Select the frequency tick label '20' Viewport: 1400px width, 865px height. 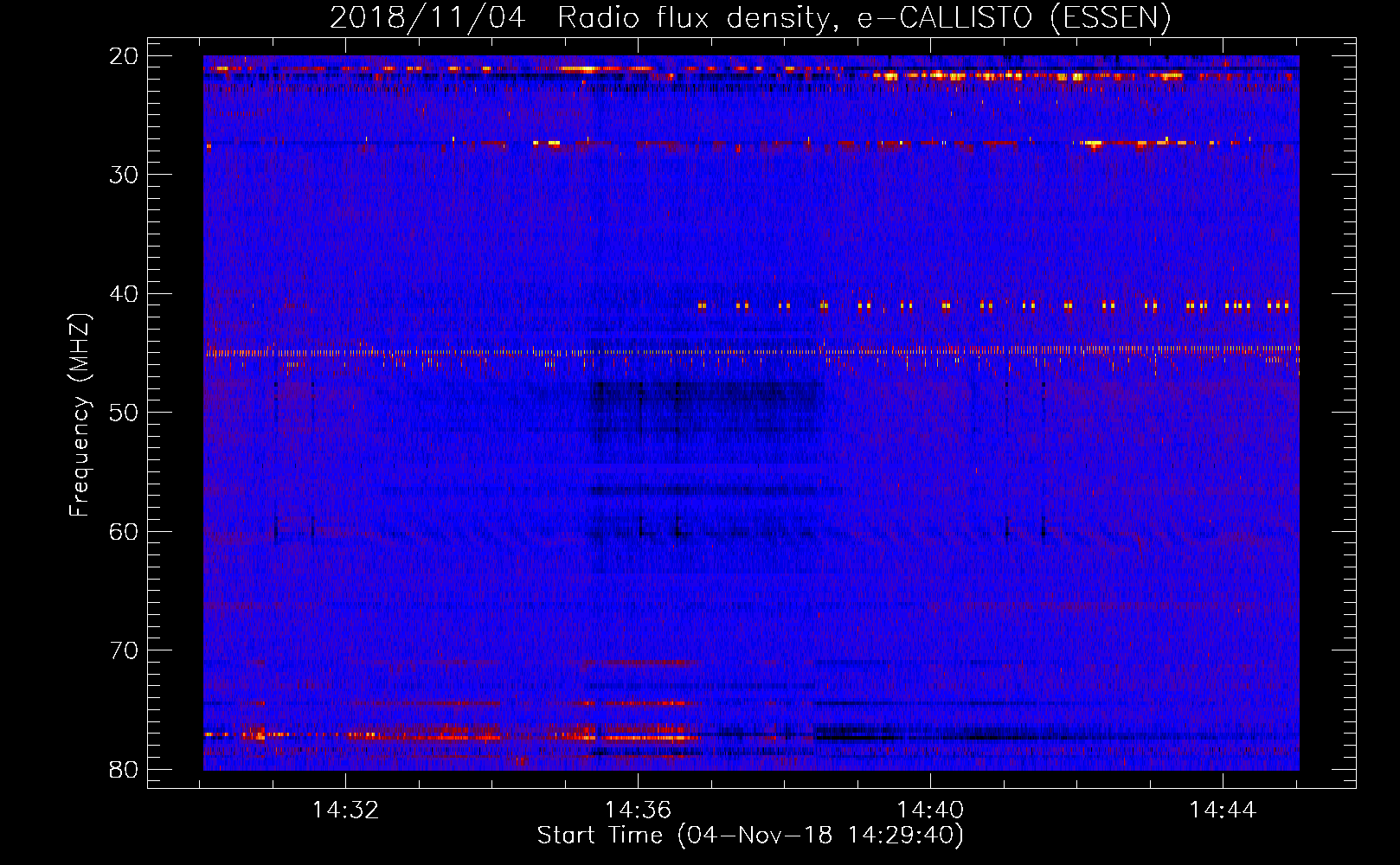[x=125, y=56]
